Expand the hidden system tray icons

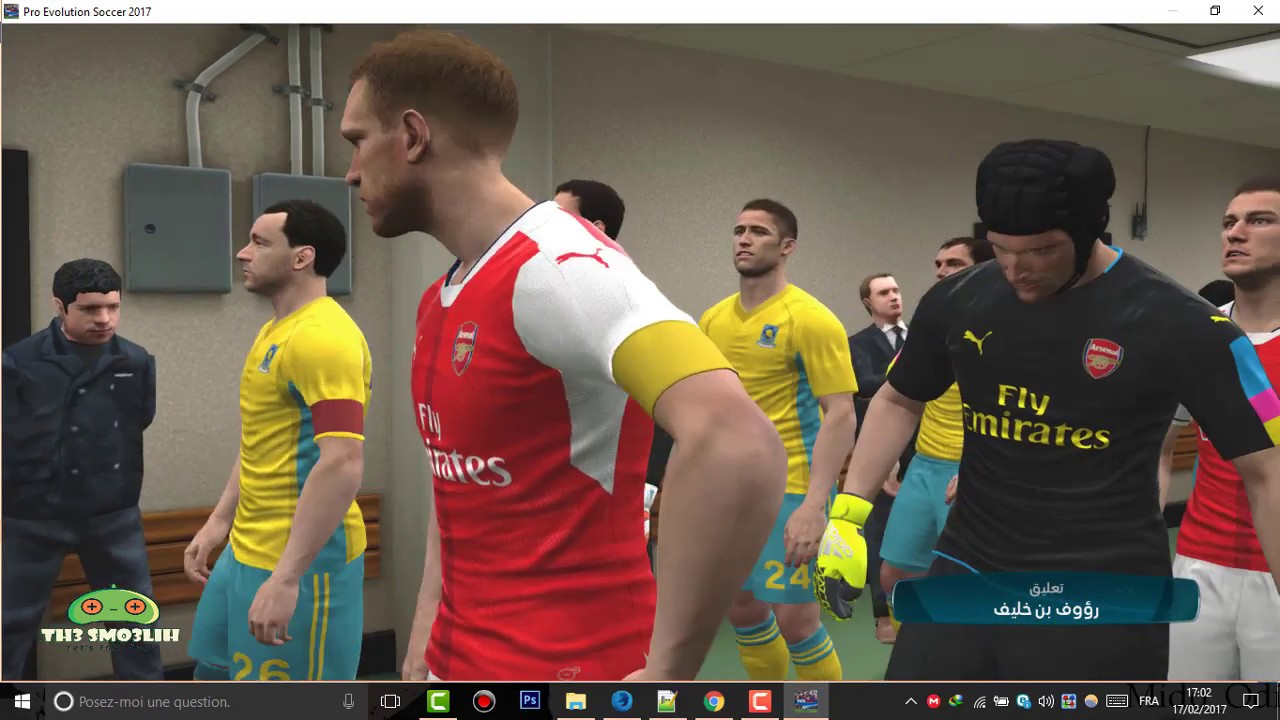[x=911, y=702]
